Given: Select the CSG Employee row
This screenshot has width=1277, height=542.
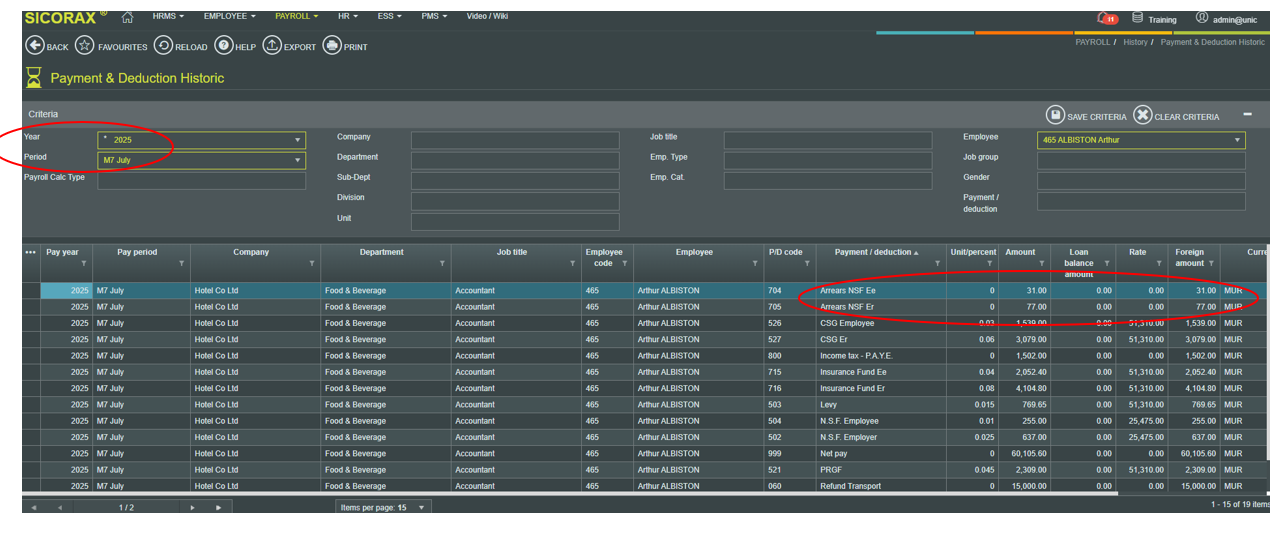Looking at the screenshot, I should click(x=645, y=323).
